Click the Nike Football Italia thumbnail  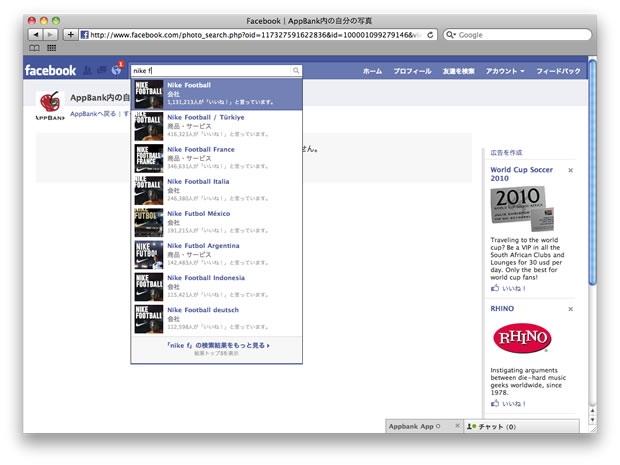point(149,191)
